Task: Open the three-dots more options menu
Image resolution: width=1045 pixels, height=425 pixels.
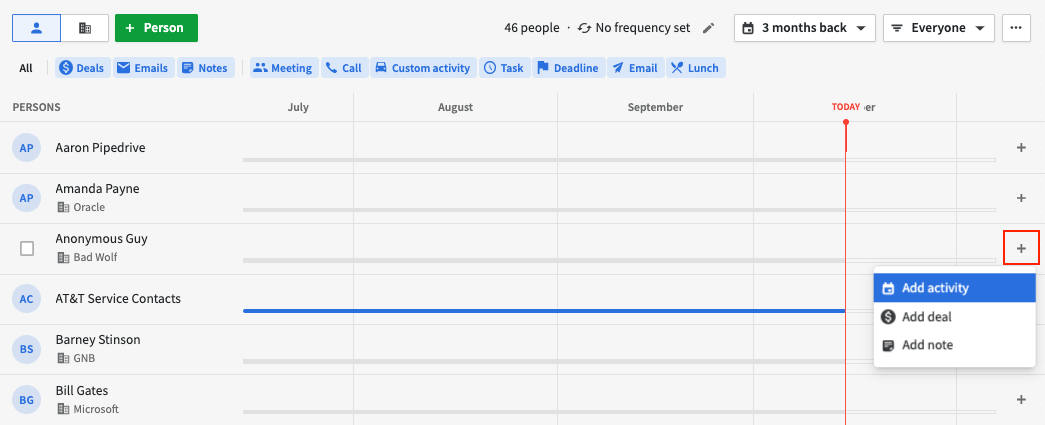Action: click(1016, 28)
